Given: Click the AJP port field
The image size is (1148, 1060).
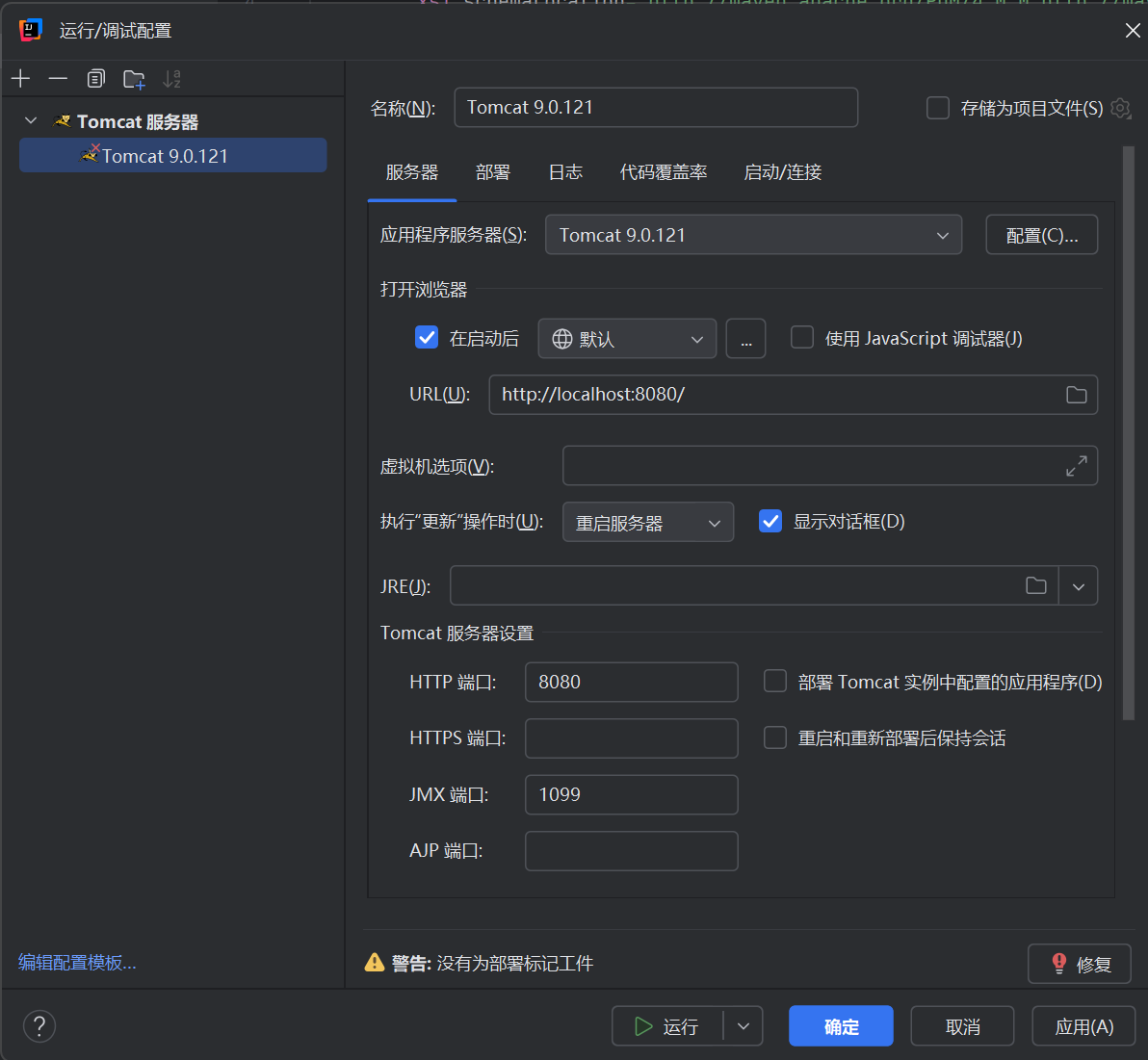Looking at the screenshot, I should coord(631,851).
